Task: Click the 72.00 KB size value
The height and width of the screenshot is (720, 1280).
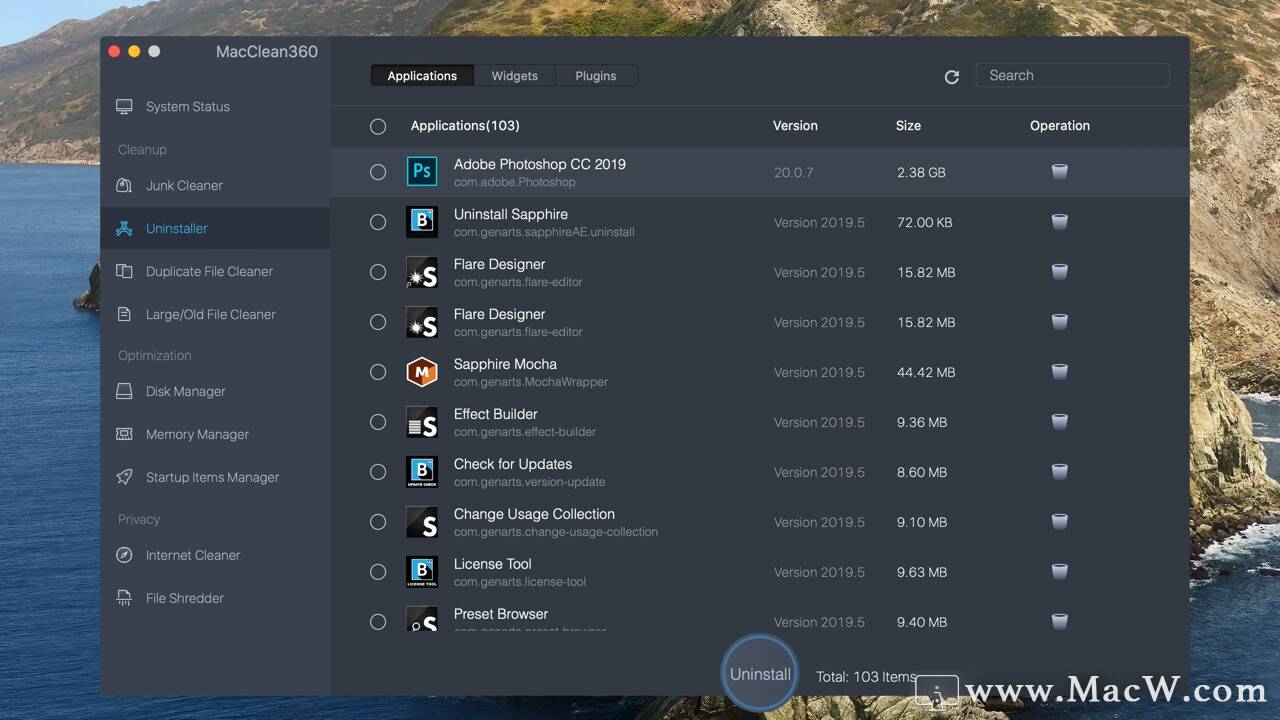Action: (926, 222)
